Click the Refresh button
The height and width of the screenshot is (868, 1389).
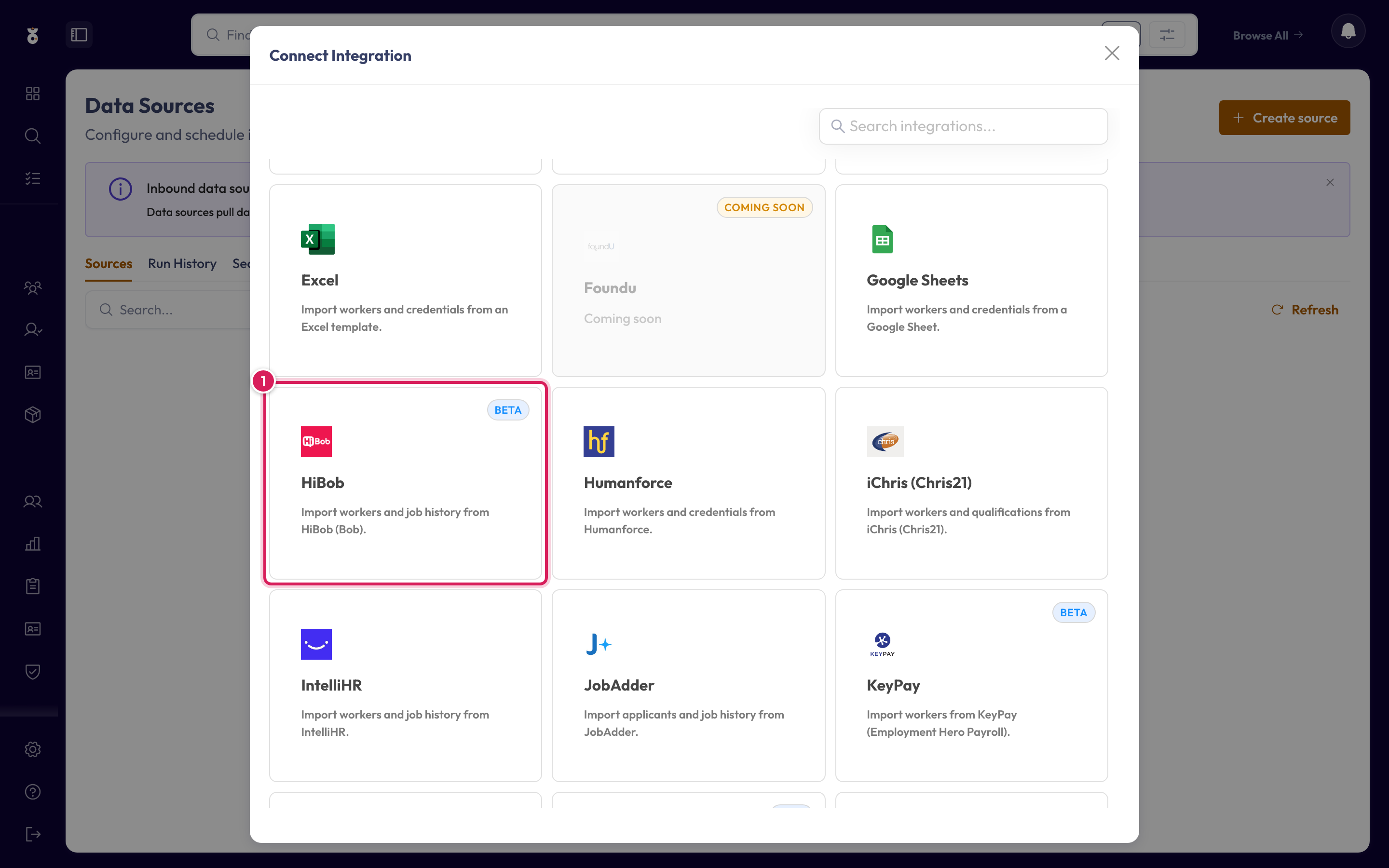pos(1305,310)
